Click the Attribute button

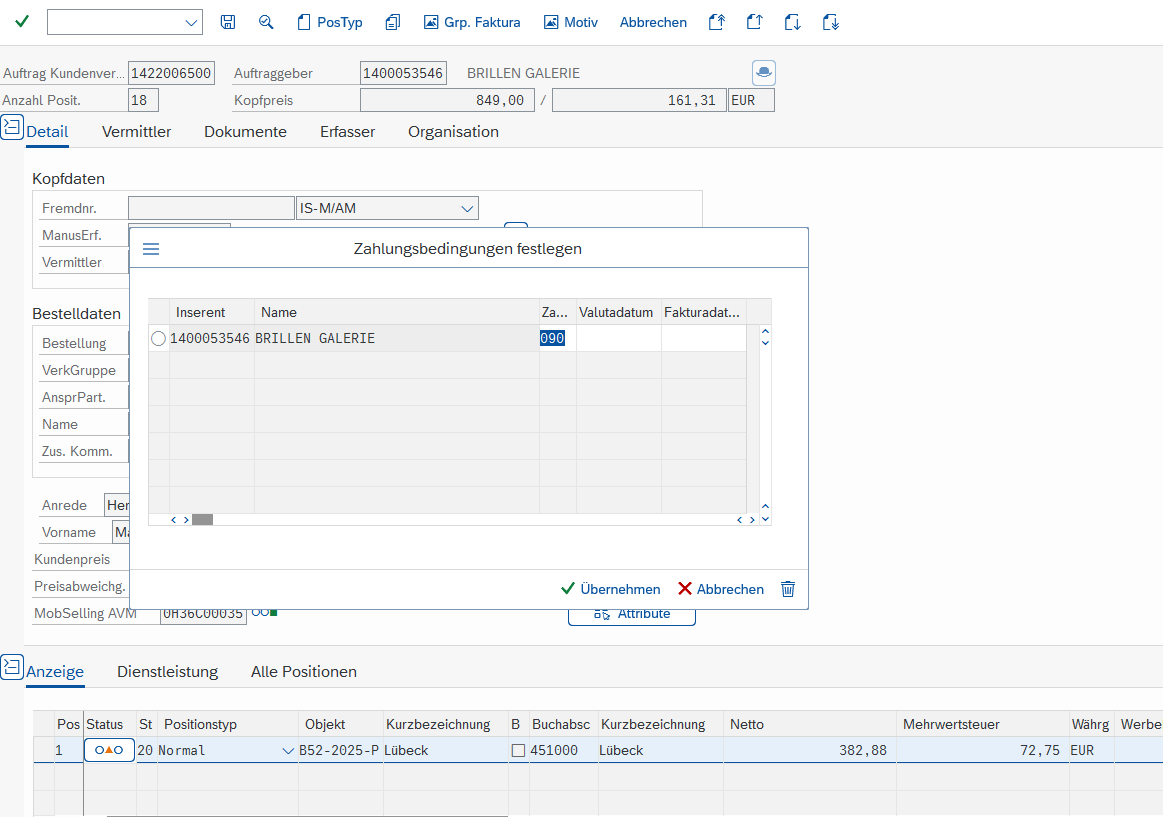pos(632,616)
